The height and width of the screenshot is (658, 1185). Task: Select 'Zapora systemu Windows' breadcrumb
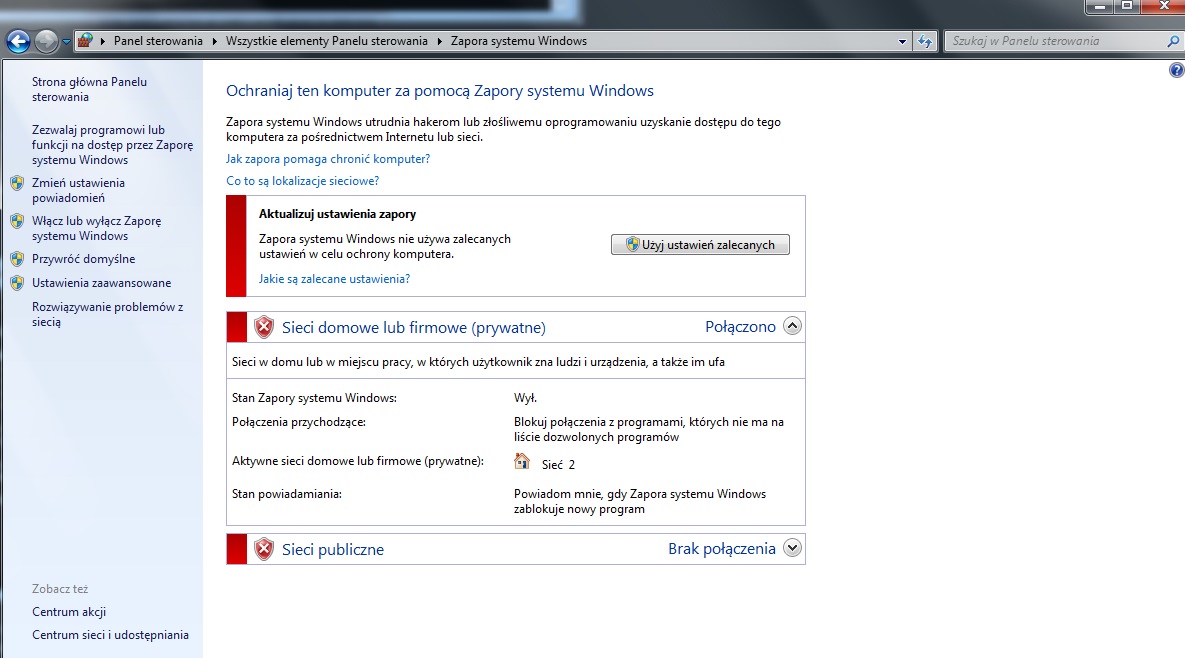click(x=518, y=41)
